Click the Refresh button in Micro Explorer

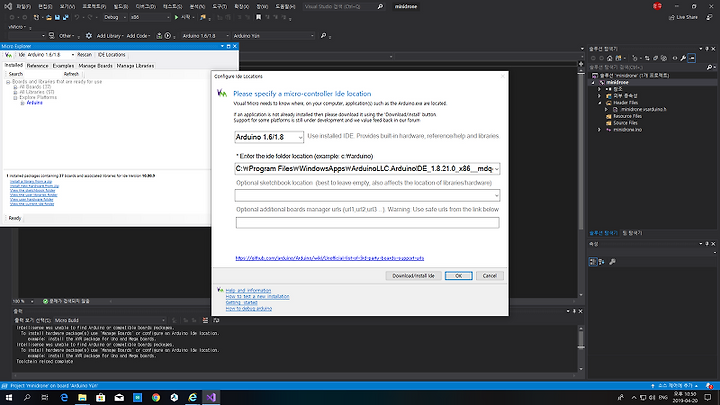tap(71, 74)
